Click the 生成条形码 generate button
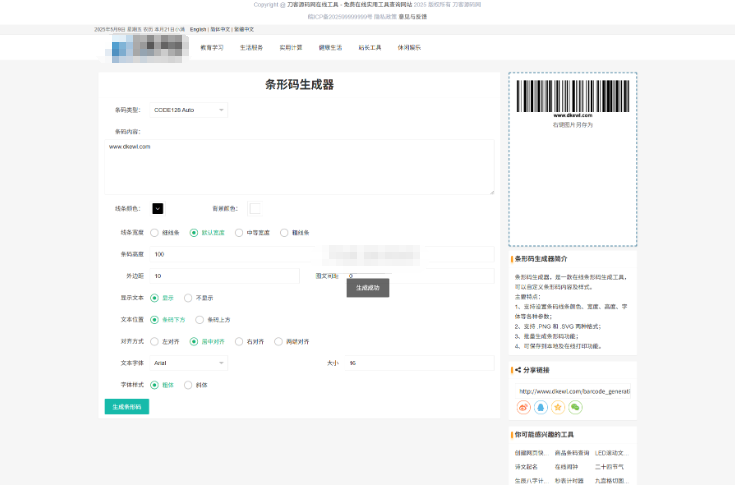Screen dimensions: 735x501 point(127,406)
